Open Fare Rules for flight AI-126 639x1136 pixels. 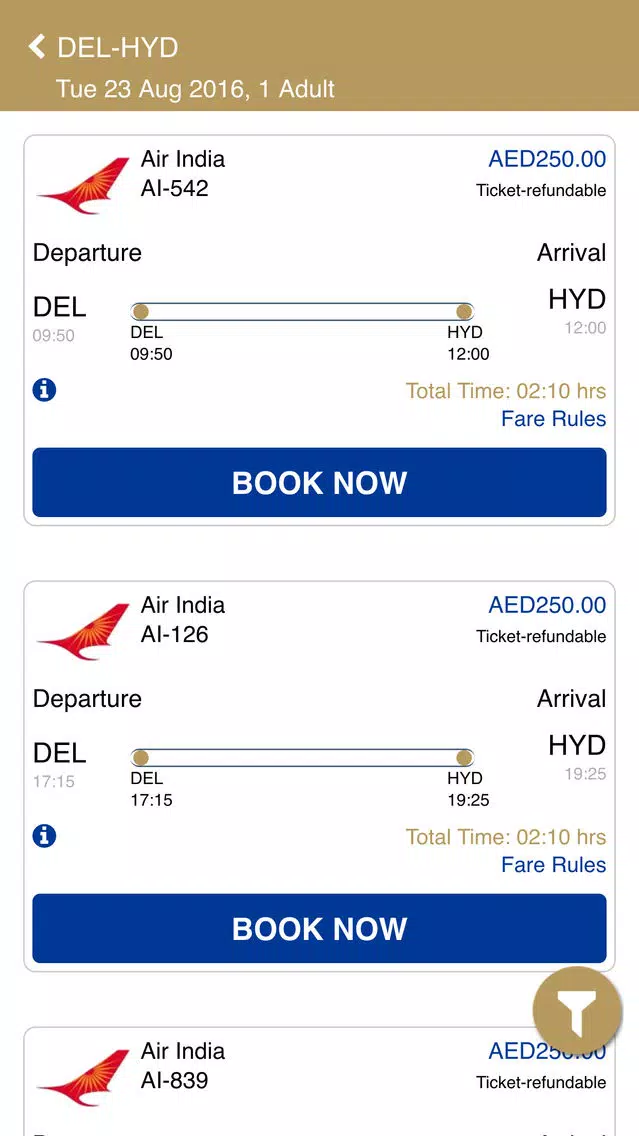tap(554, 865)
